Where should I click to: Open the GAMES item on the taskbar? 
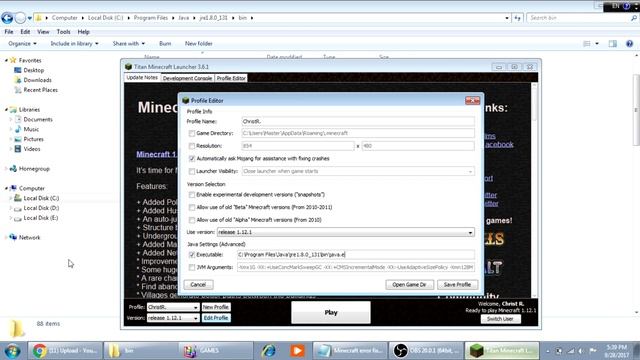[x=216, y=351]
